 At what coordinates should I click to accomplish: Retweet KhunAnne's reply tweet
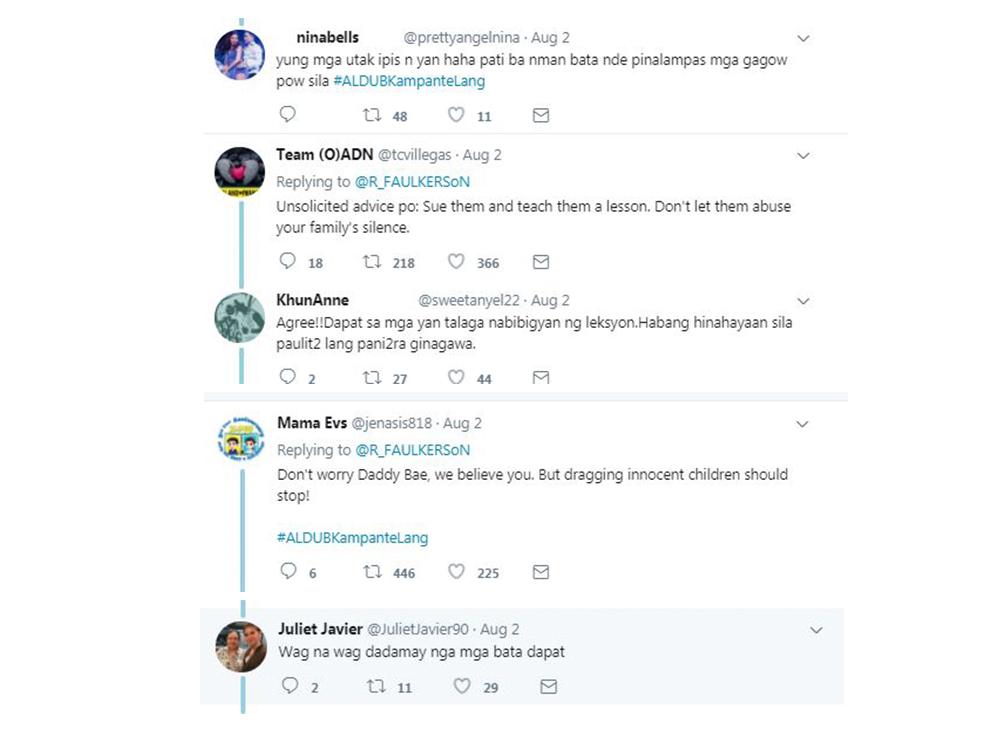pyautogui.click(x=372, y=377)
